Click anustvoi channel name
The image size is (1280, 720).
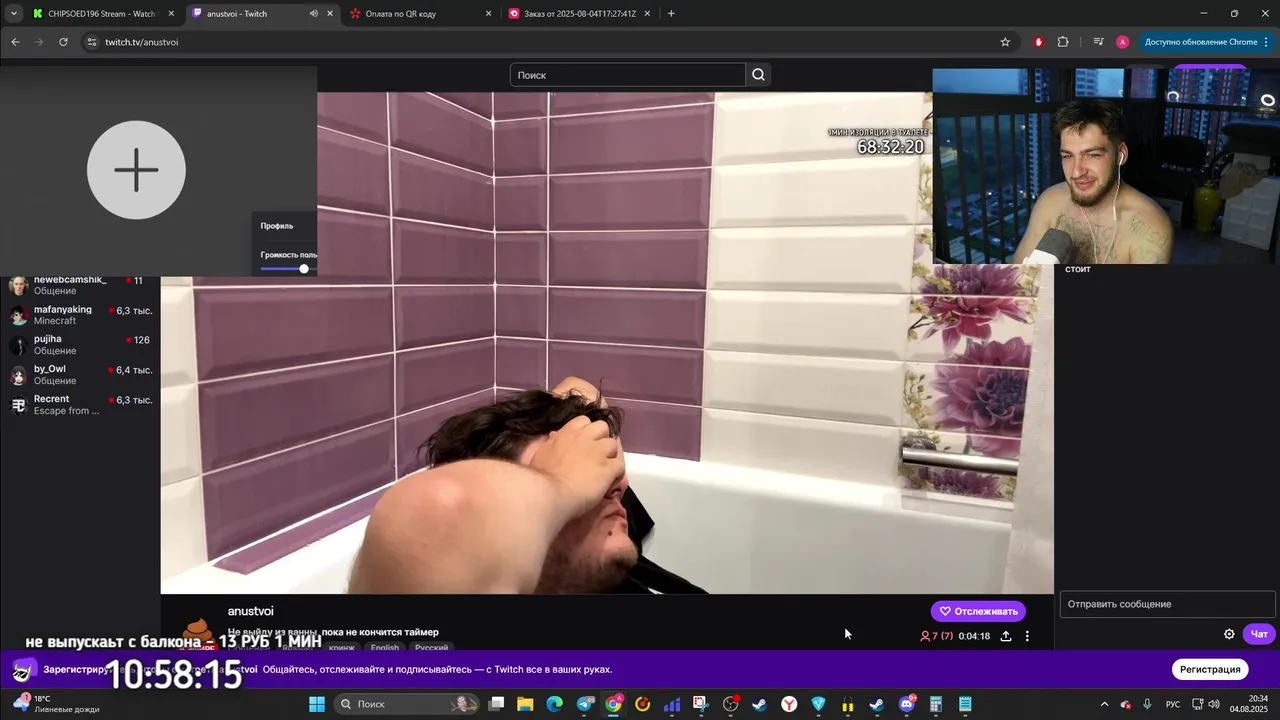pos(250,611)
